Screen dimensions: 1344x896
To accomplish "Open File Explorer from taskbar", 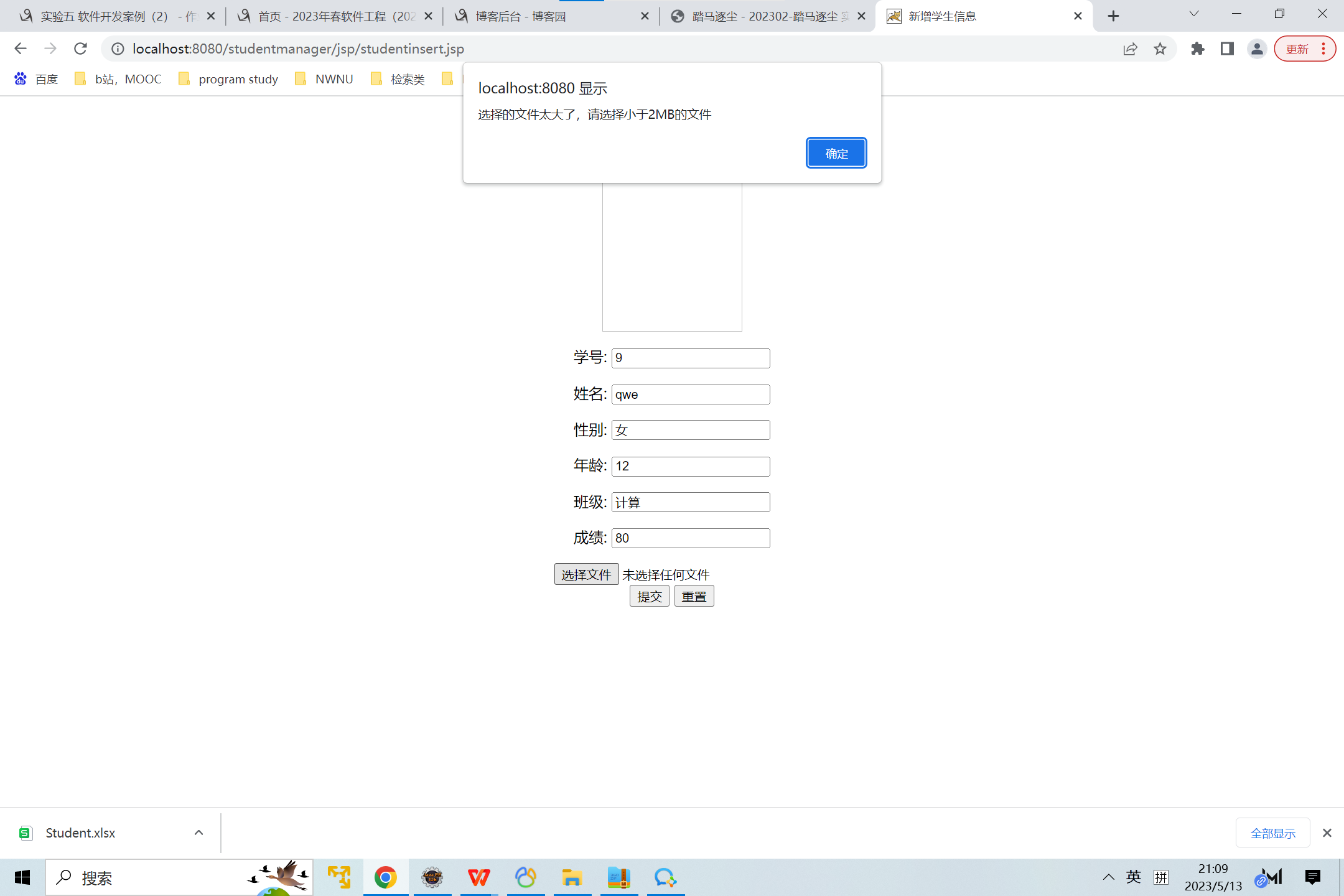I will [x=572, y=877].
